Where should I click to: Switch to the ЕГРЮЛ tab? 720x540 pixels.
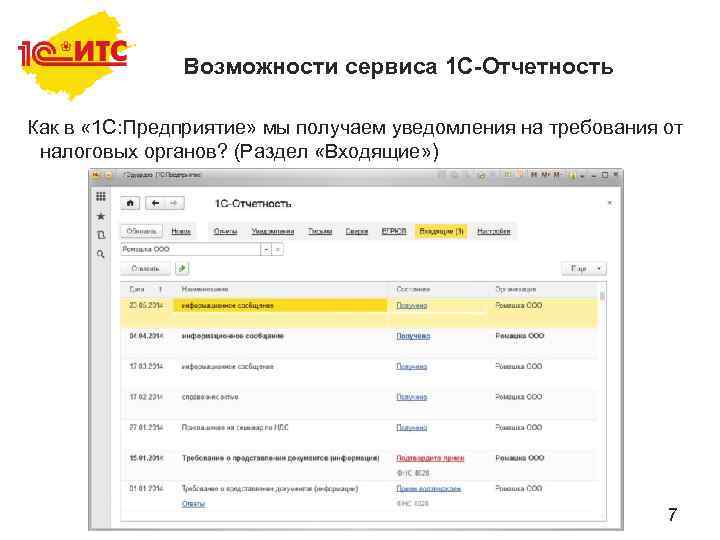pyautogui.click(x=394, y=231)
